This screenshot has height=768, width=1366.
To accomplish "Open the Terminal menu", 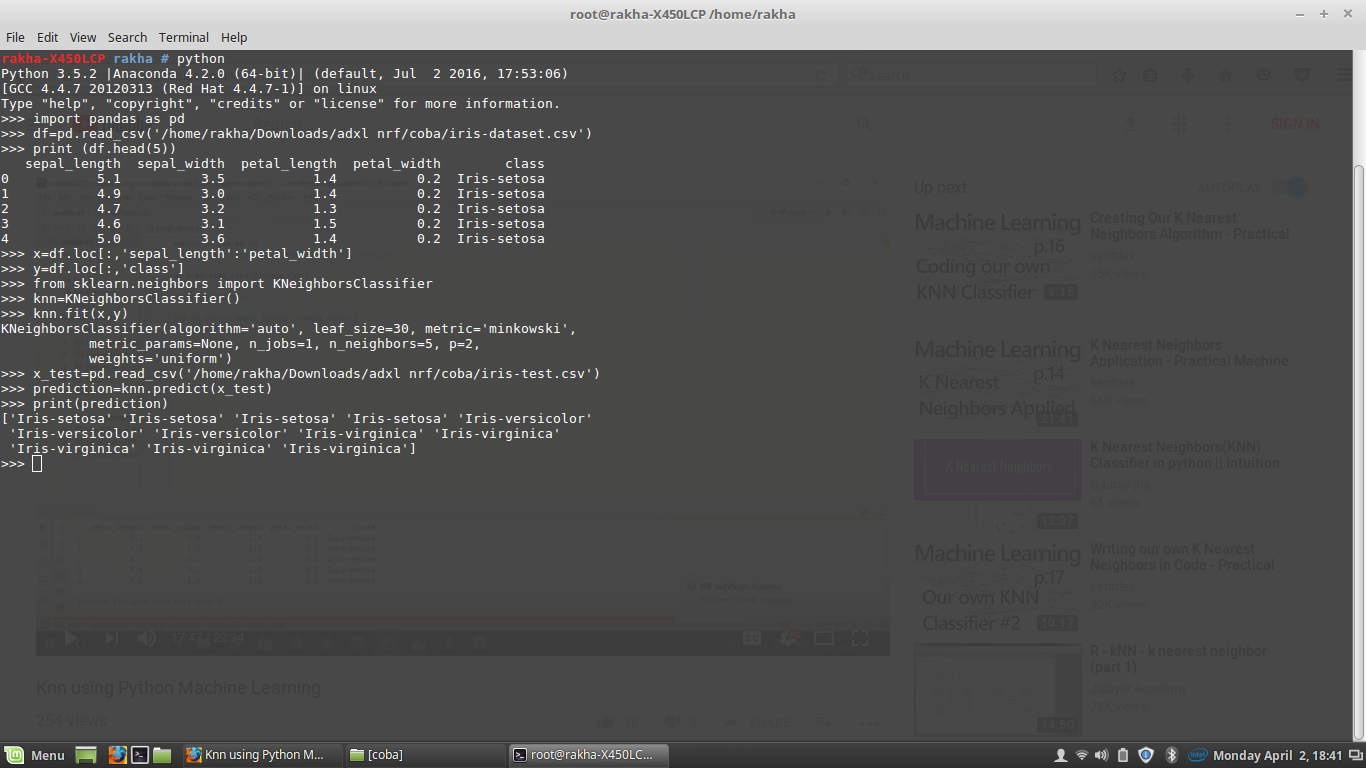I will coord(184,37).
